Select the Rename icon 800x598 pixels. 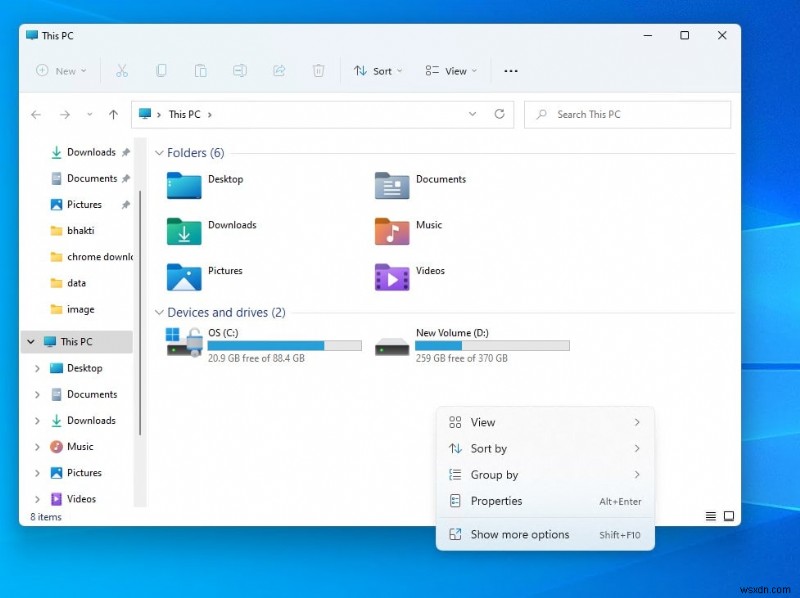coord(240,71)
